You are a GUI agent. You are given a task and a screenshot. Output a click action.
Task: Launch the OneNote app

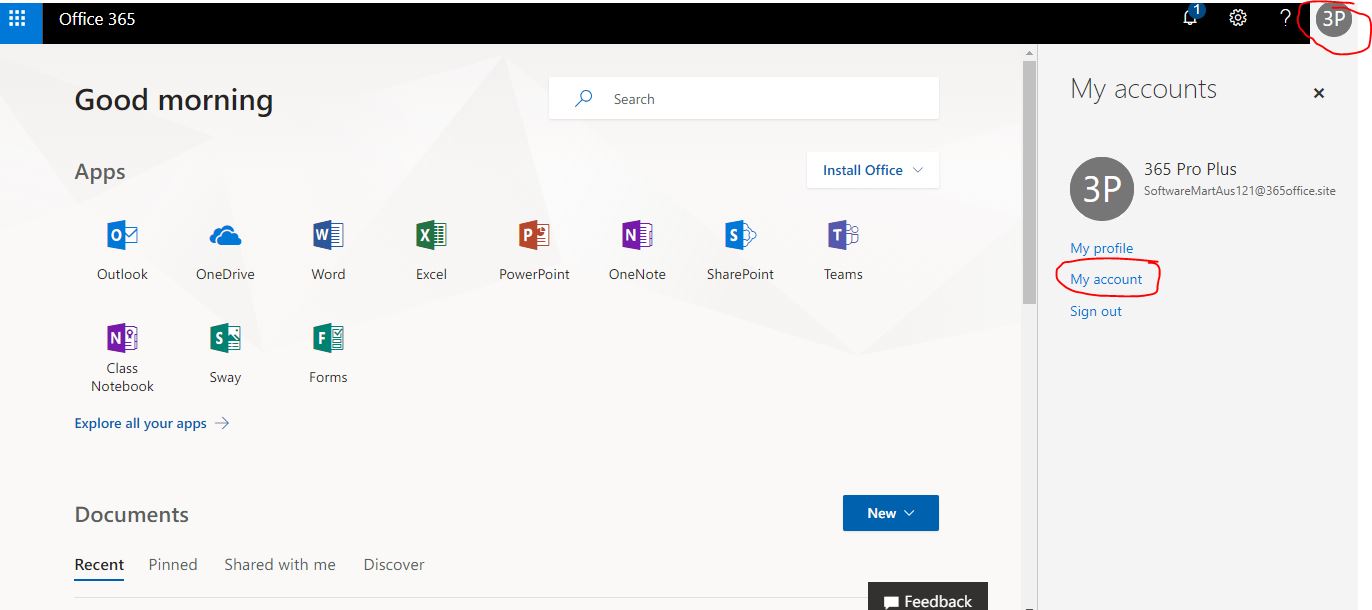pos(637,250)
